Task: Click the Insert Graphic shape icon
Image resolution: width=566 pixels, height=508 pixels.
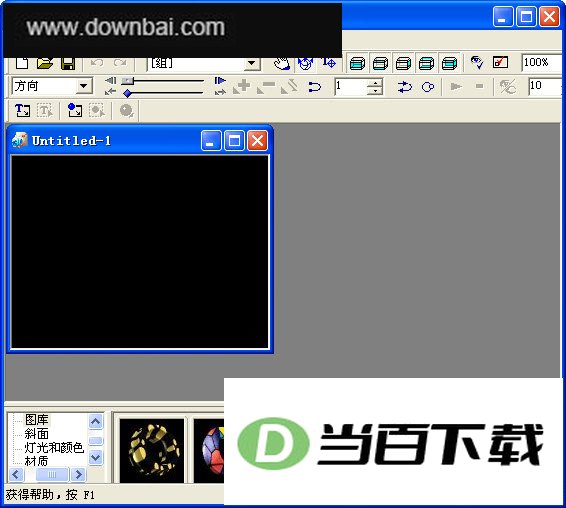Action: pyautogui.click(x=75, y=110)
